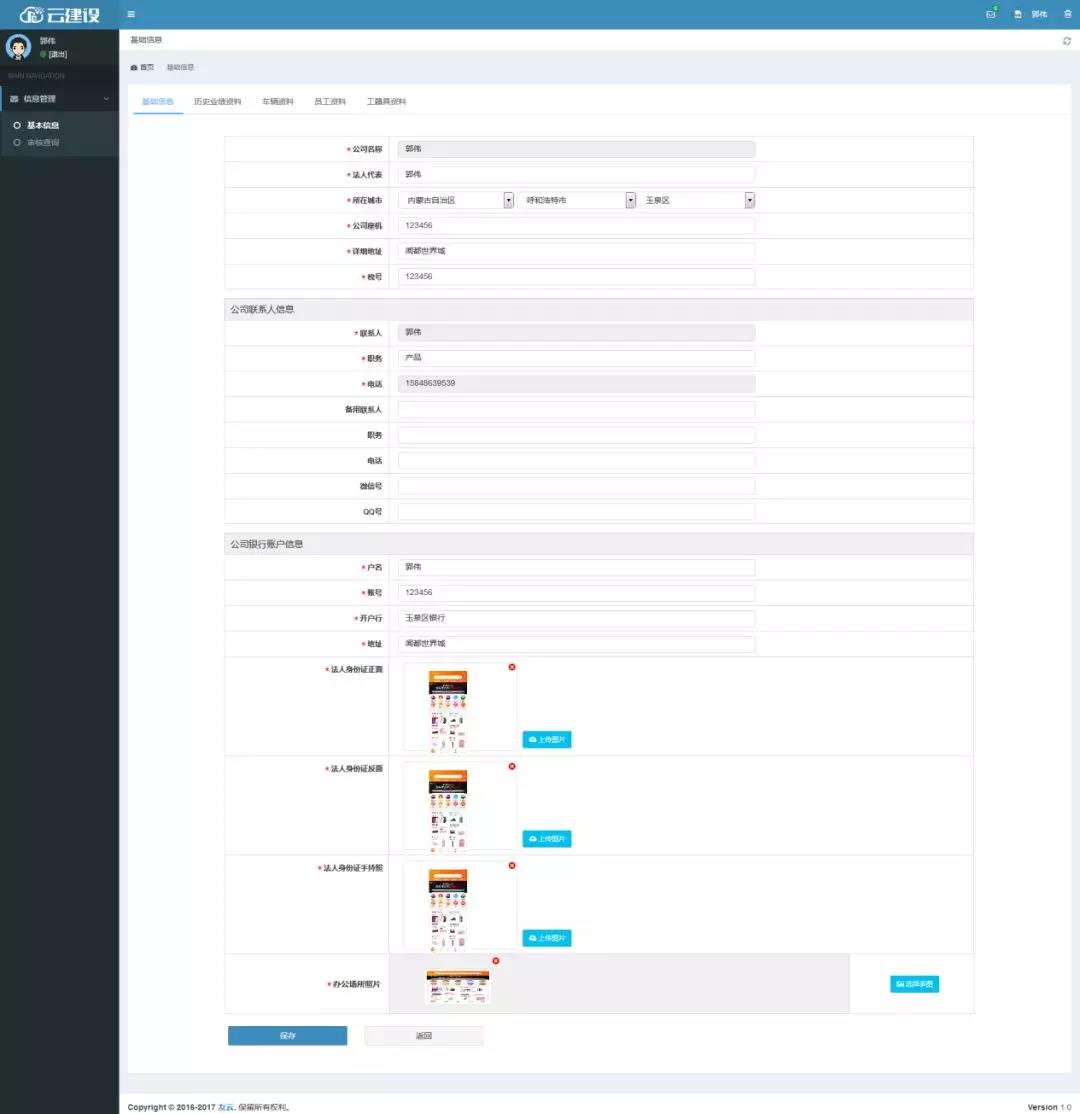Open the district dropdown showing 玉泉区

pos(696,200)
